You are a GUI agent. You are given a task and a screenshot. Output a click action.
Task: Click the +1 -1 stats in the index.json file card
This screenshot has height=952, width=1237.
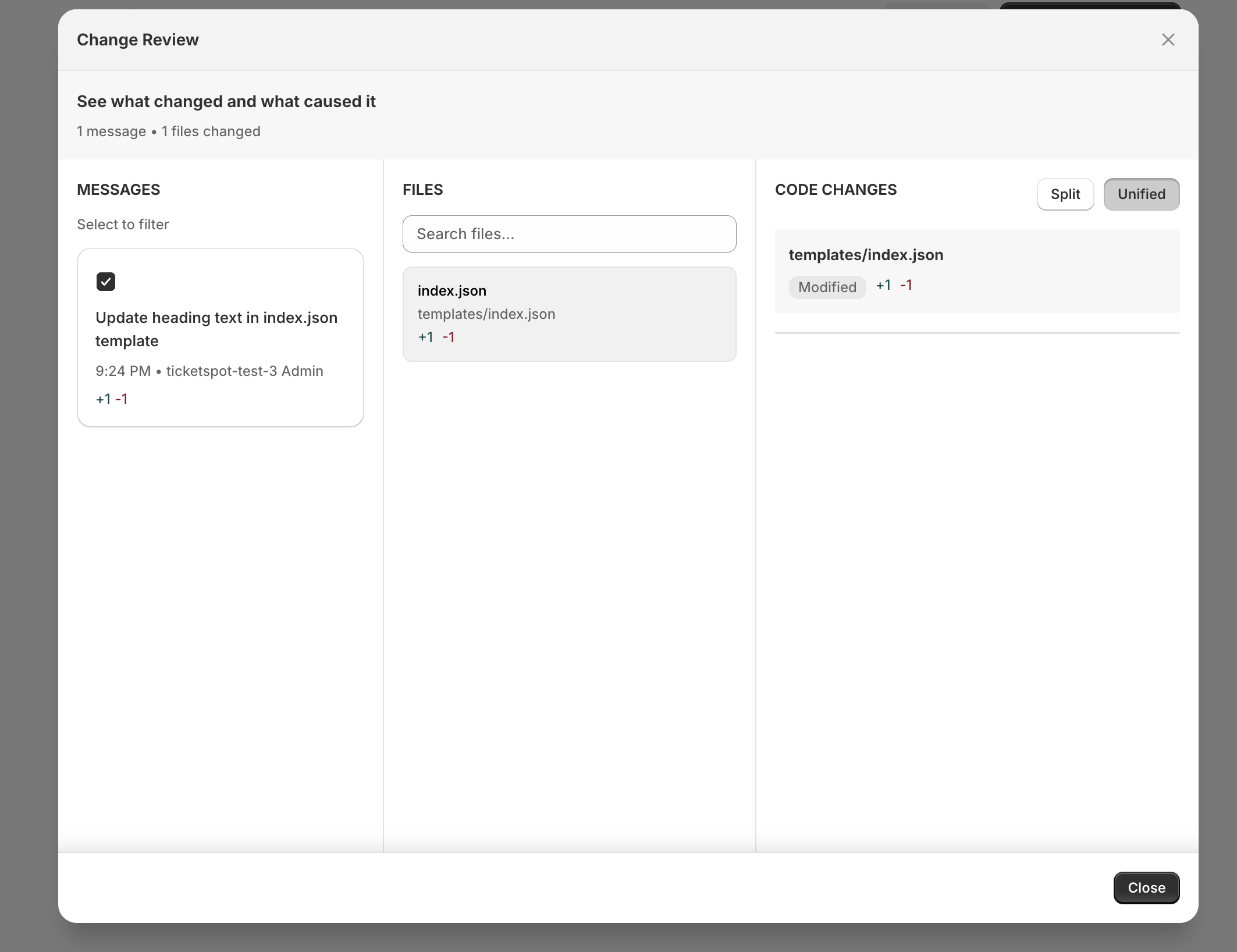tap(436, 338)
